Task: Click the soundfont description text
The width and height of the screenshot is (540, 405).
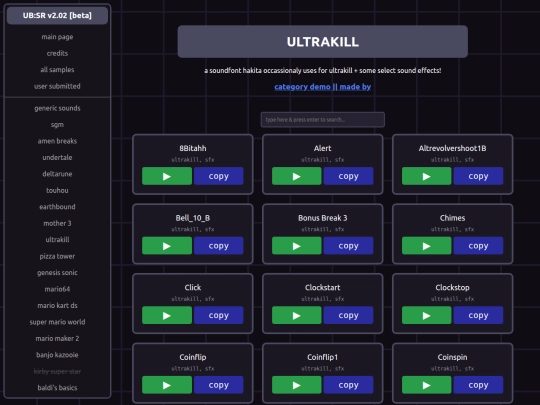Action: click(323, 71)
